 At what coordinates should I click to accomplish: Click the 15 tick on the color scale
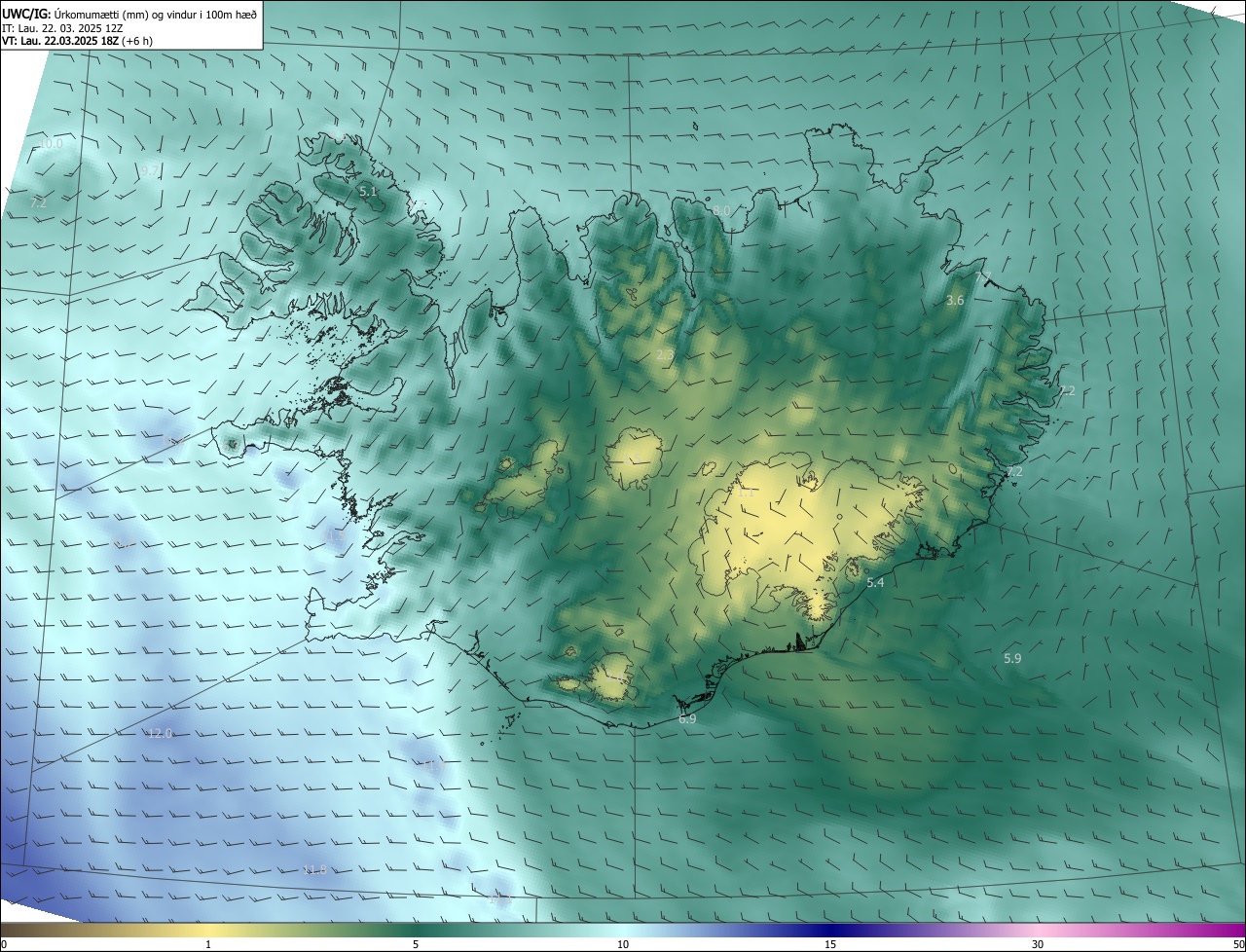830,944
